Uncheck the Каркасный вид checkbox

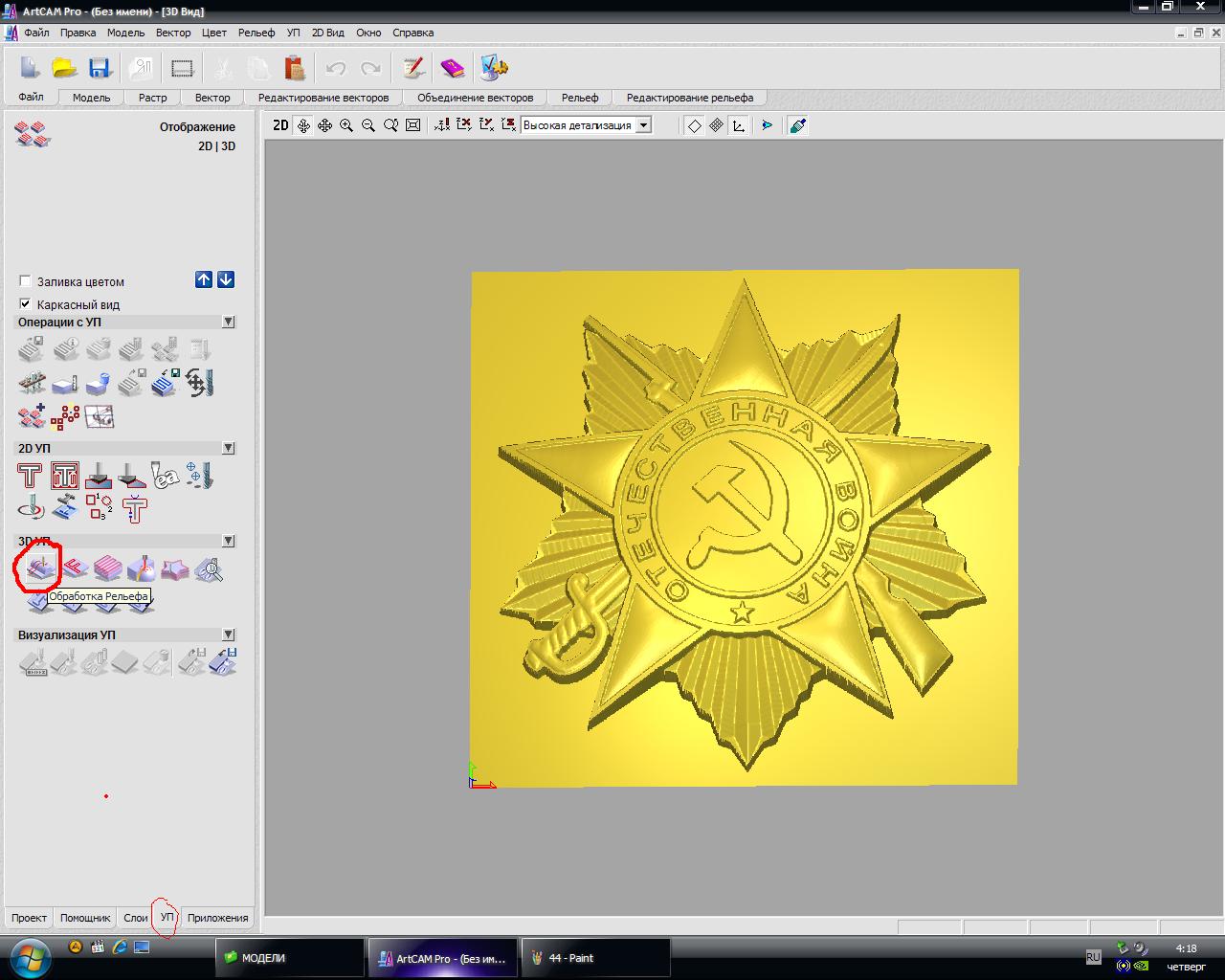click(26, 304)
